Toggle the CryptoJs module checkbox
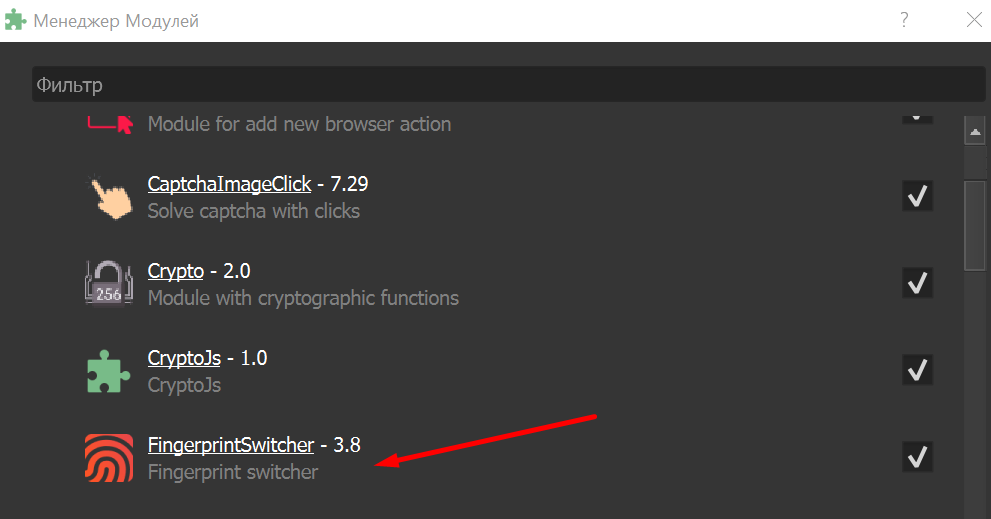 point(917,371)
